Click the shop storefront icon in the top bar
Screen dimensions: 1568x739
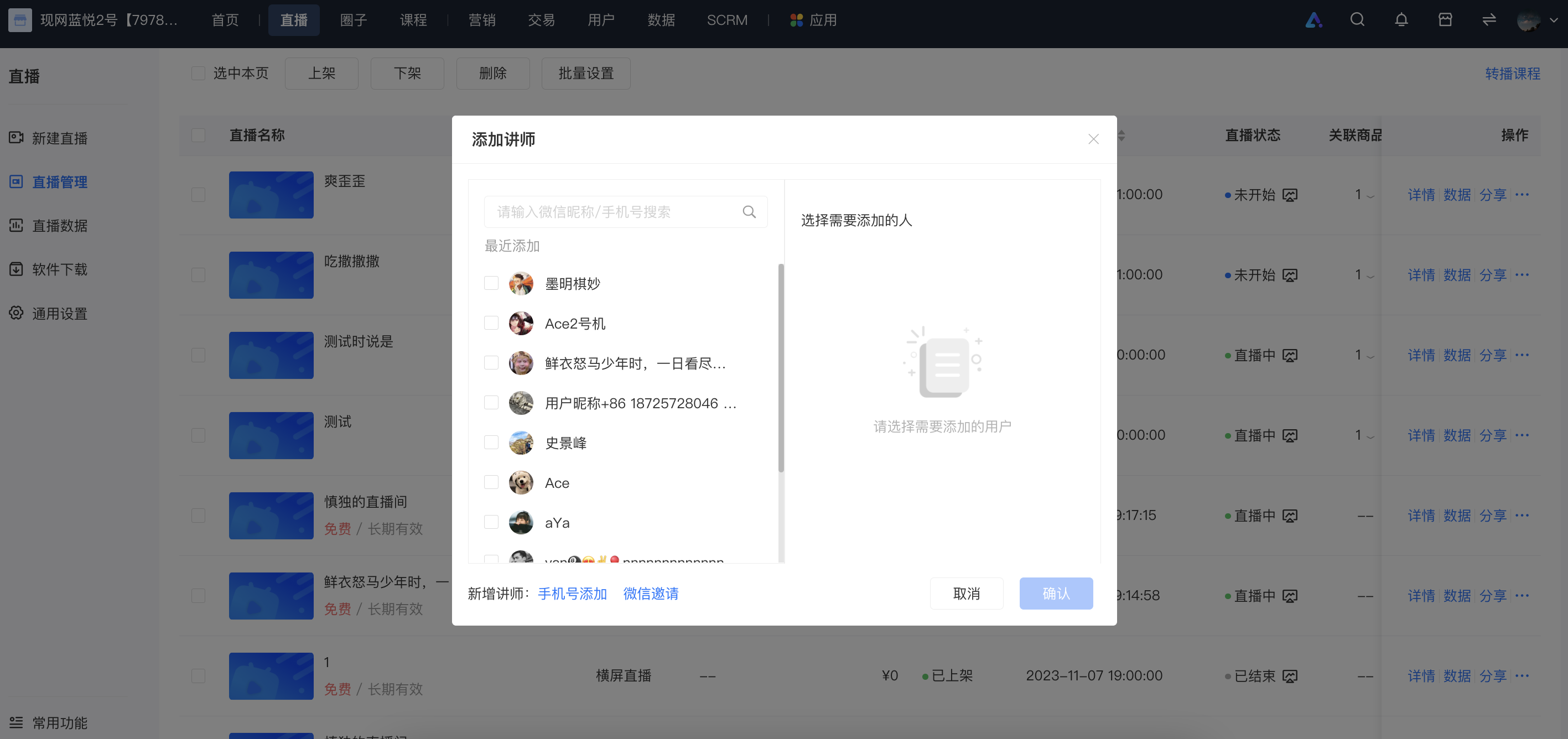[x=1445, y=20]
